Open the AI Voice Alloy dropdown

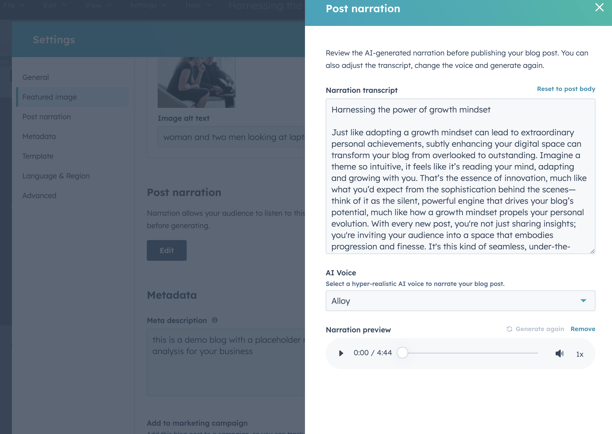(460, 301)
